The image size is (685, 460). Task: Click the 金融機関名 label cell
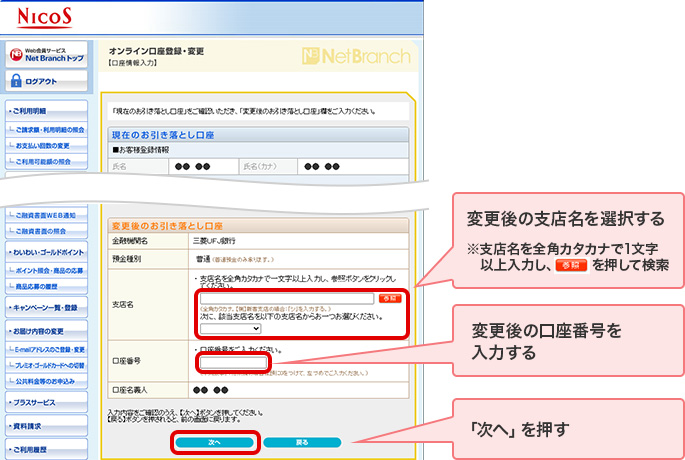coord(148,241)
